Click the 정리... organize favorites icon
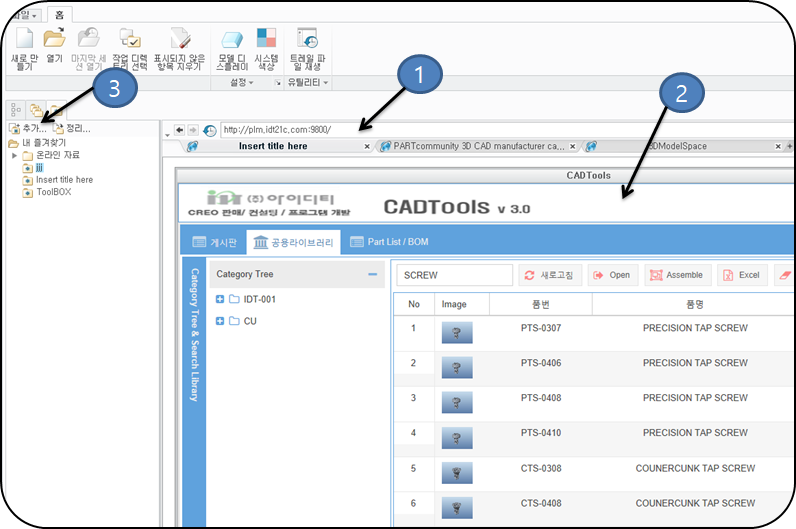The image size is (796, 529). (x=58, y=129)
